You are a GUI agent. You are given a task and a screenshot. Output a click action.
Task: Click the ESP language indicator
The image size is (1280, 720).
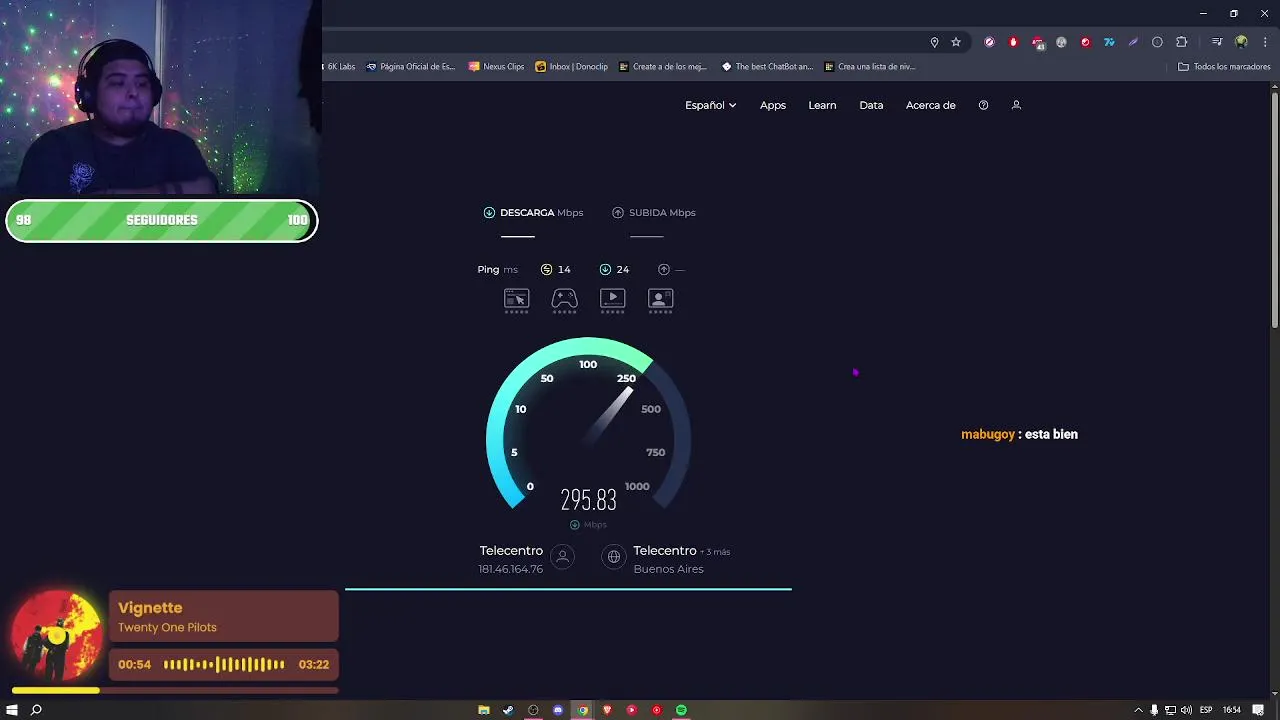click(x=1206, y=710)
